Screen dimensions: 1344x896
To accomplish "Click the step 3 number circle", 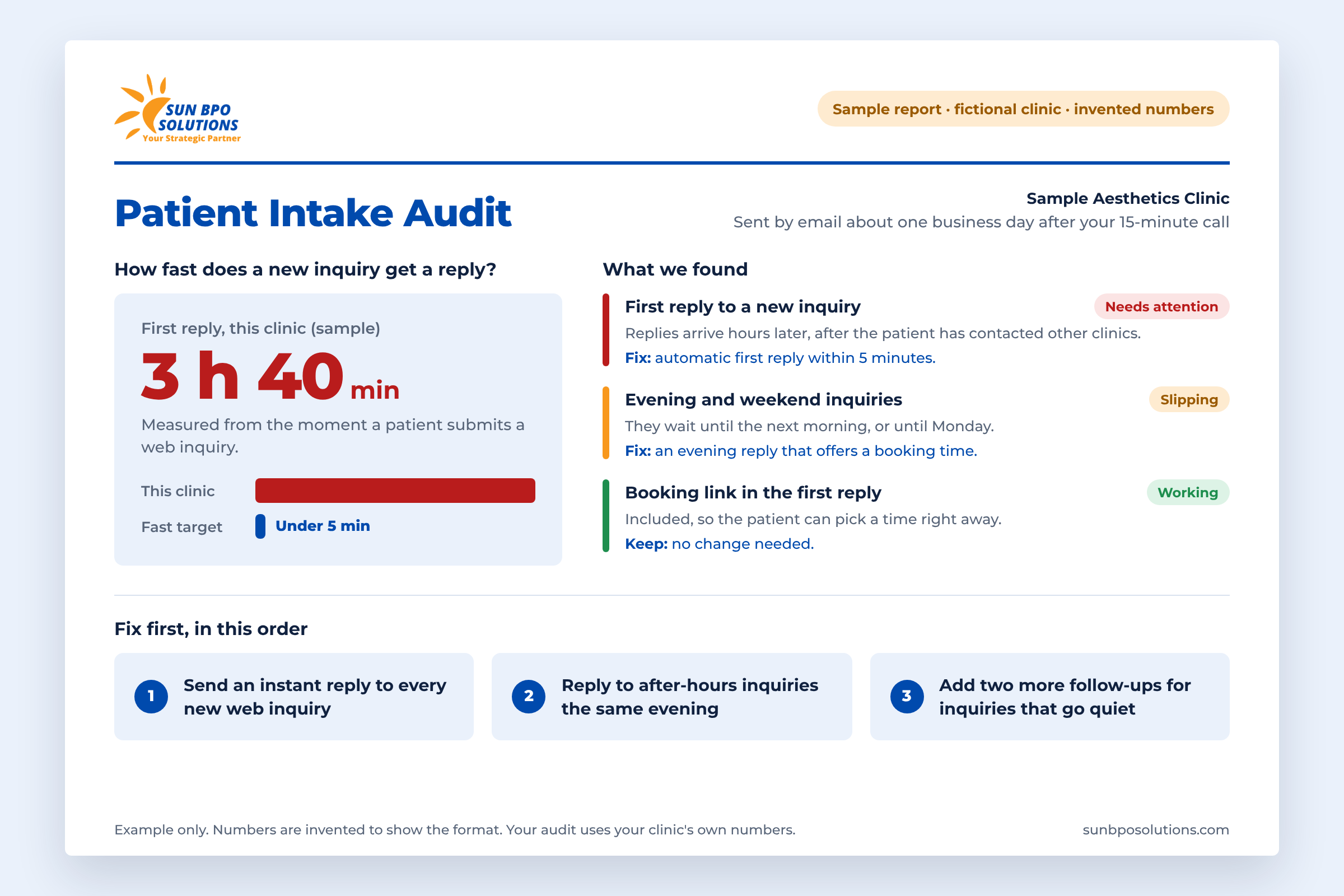I will tap(907, 696).
